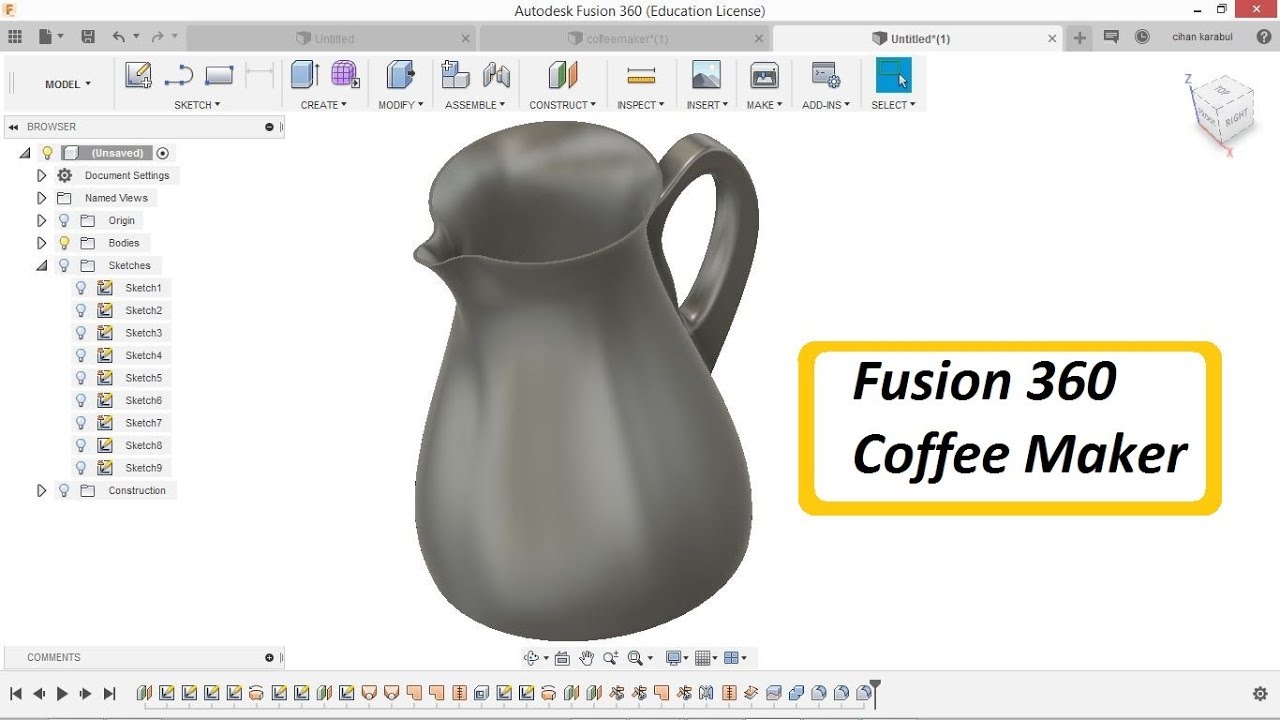Activate the Select tool icon
The height and width of the screenshot is (720, 1280).
click(x=893, y=75)
